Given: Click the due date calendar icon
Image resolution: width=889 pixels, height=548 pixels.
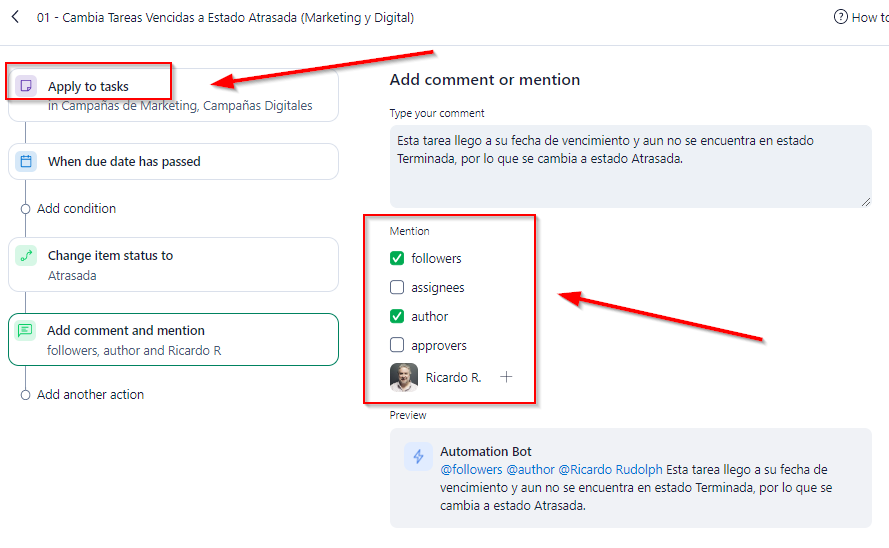Looking at the screenshot, I should tap(26, 161).
